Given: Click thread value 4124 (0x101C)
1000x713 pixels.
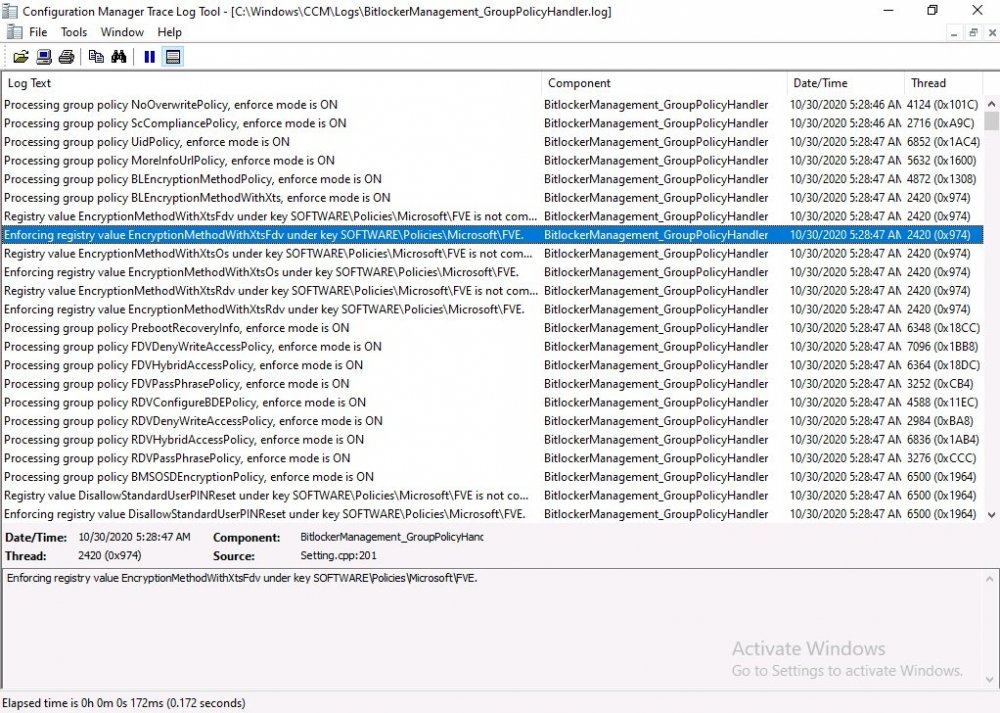Looking at the screenshot, I should [942, 105].
